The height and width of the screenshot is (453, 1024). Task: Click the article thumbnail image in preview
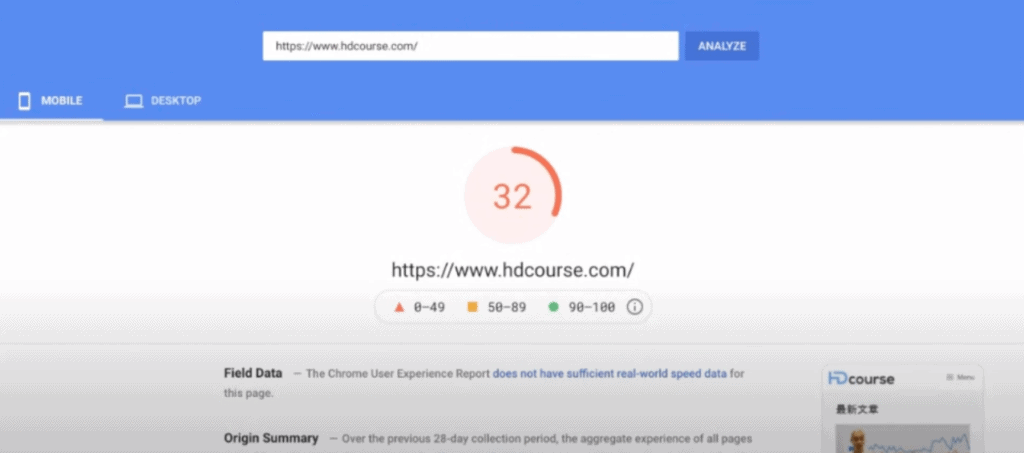(x=903, y=439)
